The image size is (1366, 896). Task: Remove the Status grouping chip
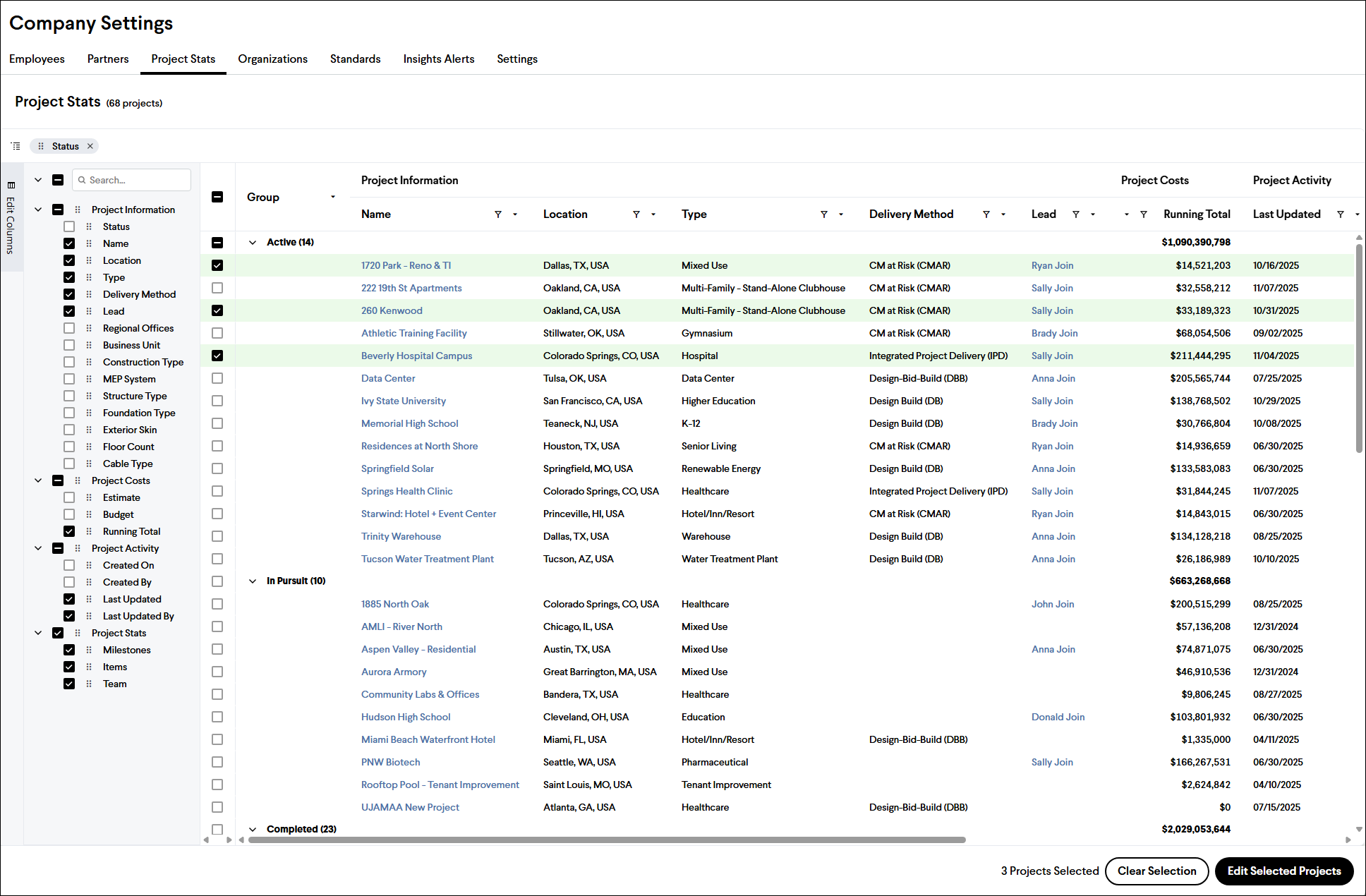click(90, 147)
